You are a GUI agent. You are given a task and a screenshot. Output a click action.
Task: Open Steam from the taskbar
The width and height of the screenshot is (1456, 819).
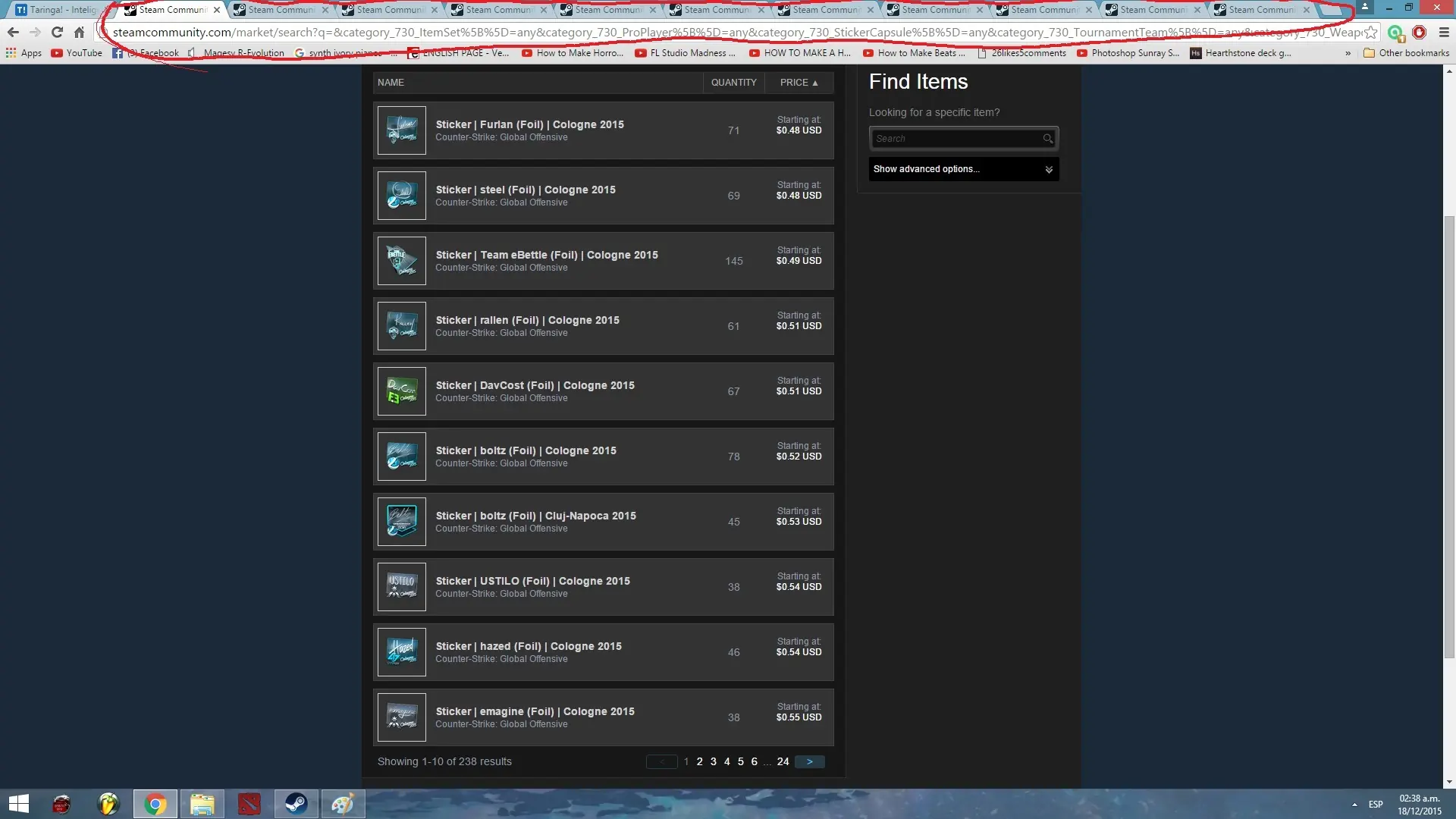tap(296, 804)
